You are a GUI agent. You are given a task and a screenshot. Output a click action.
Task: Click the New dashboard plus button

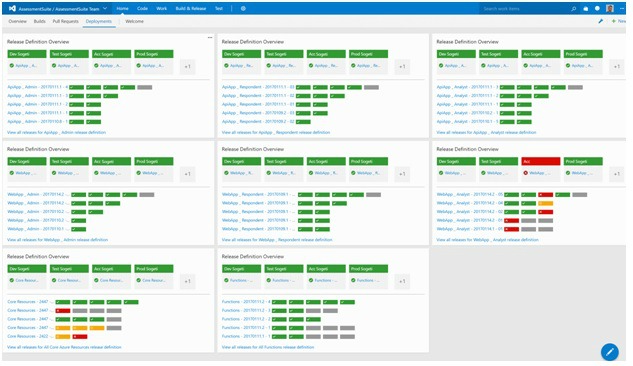[618, 21]
